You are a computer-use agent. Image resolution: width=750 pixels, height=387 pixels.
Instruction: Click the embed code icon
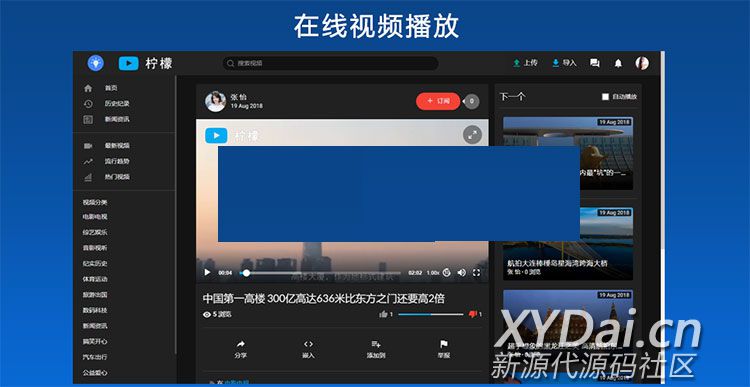[x=309, y=344]
